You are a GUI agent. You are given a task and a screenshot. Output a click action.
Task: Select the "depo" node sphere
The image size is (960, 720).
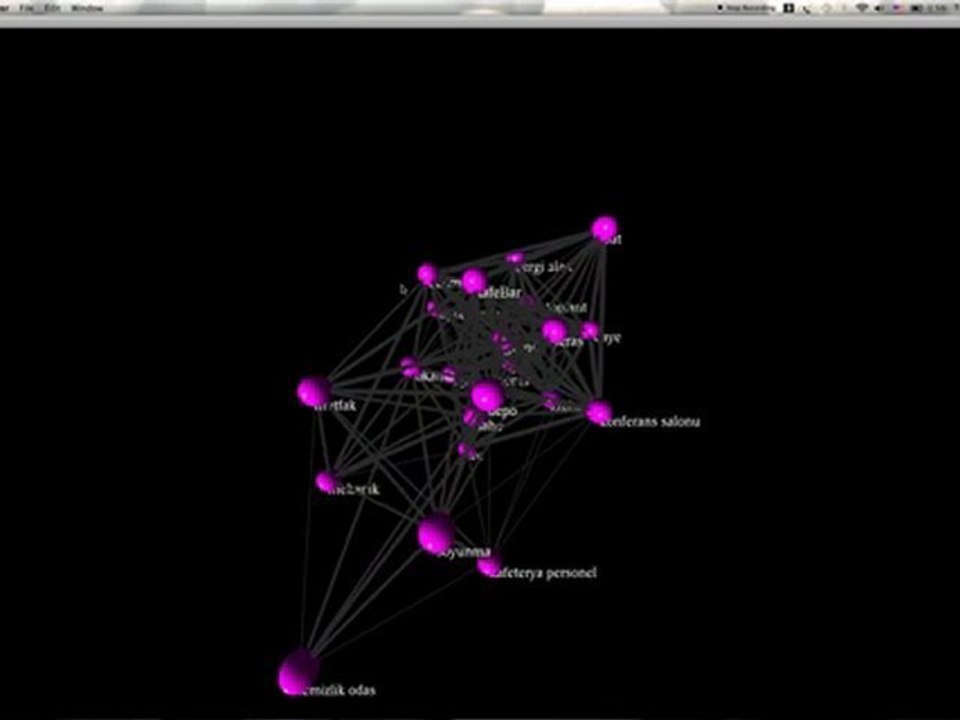[x=487, y=395]
